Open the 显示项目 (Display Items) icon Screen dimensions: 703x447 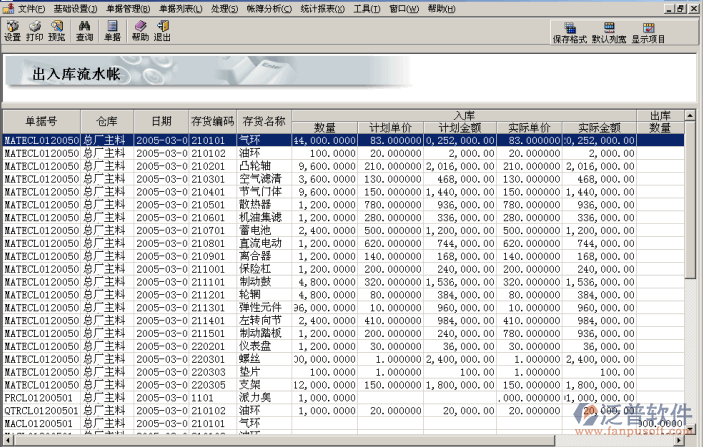point(648,33)
